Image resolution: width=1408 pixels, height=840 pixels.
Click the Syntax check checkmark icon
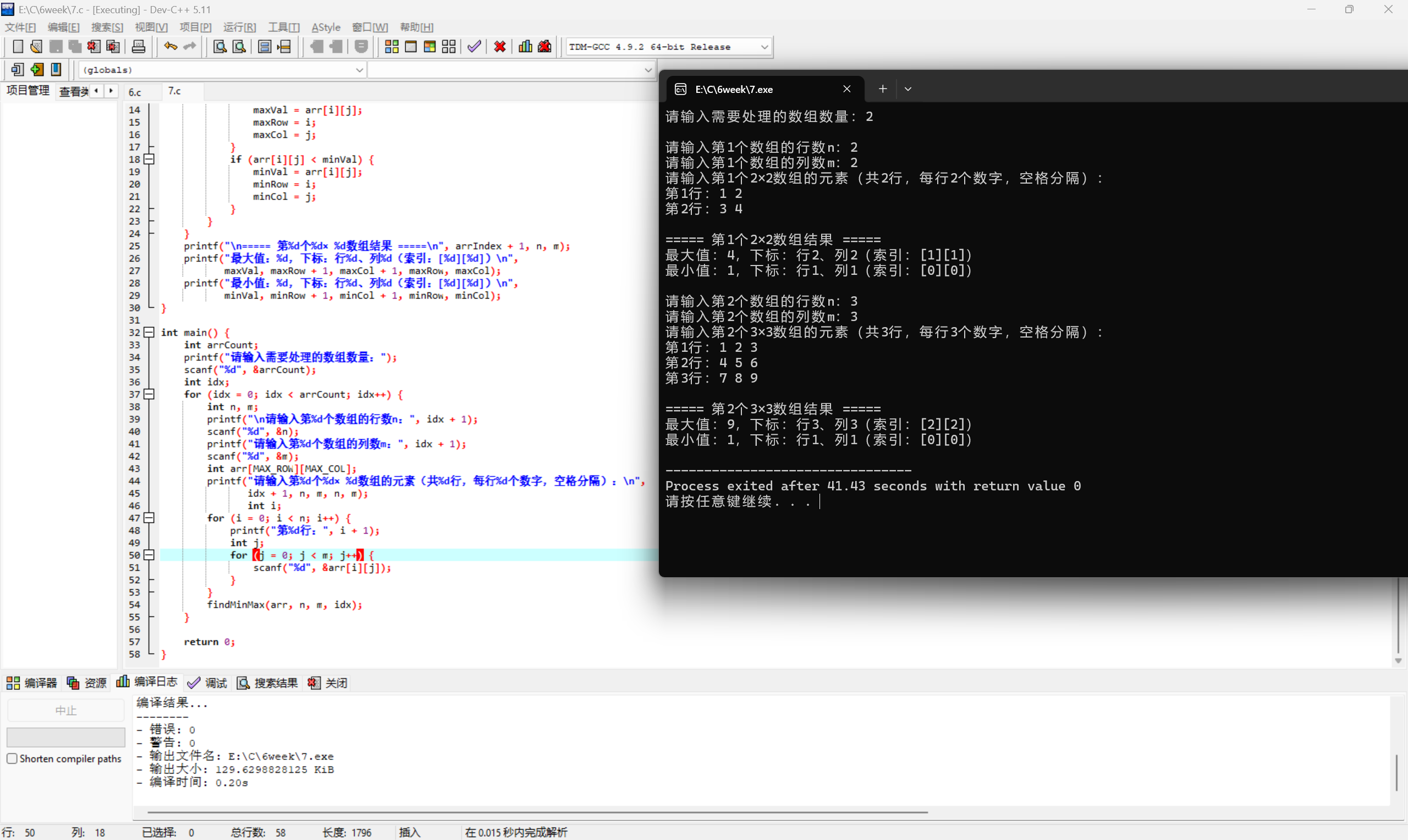pos(474,47)
